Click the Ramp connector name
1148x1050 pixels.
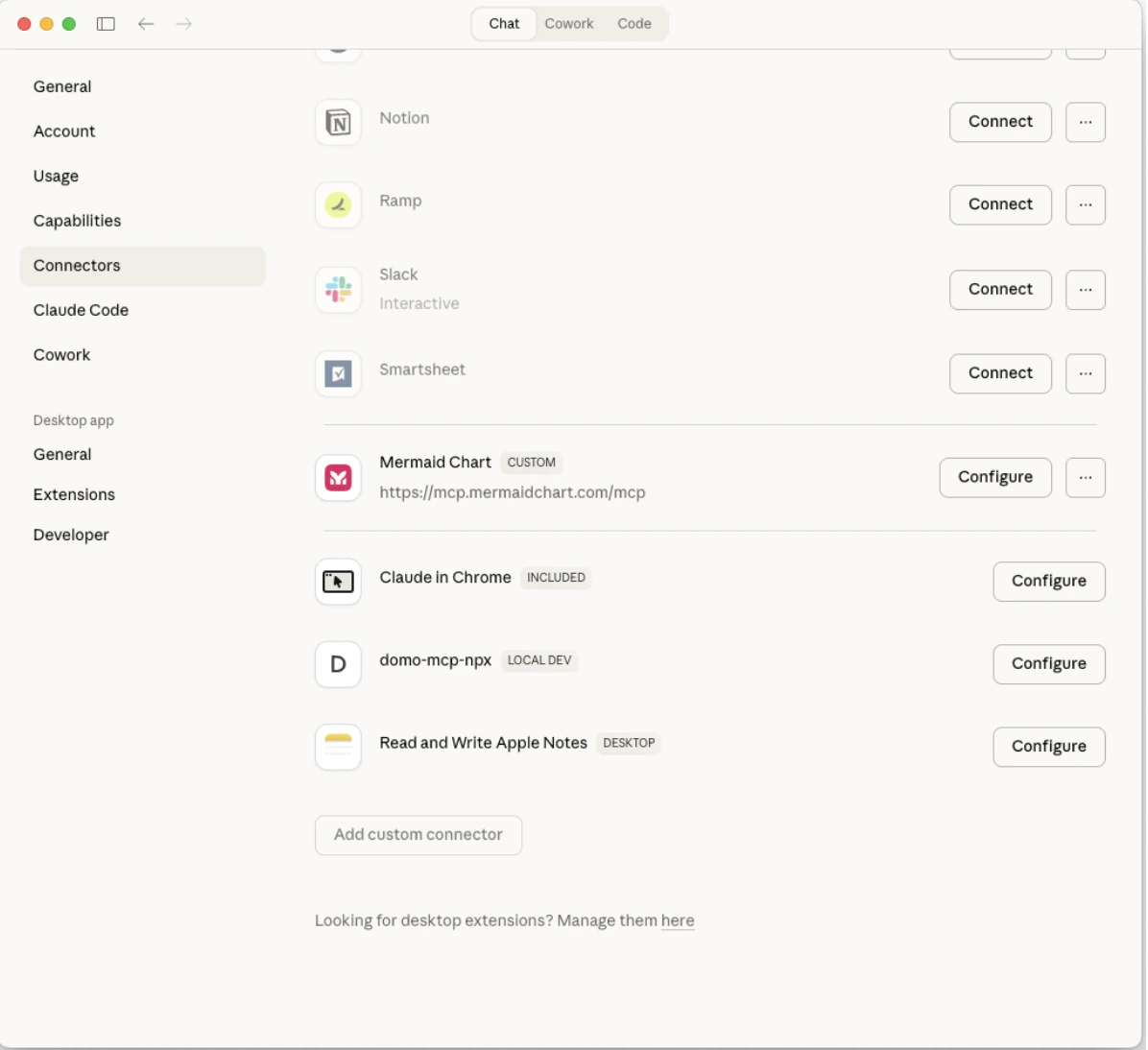(x=399, y=202)
